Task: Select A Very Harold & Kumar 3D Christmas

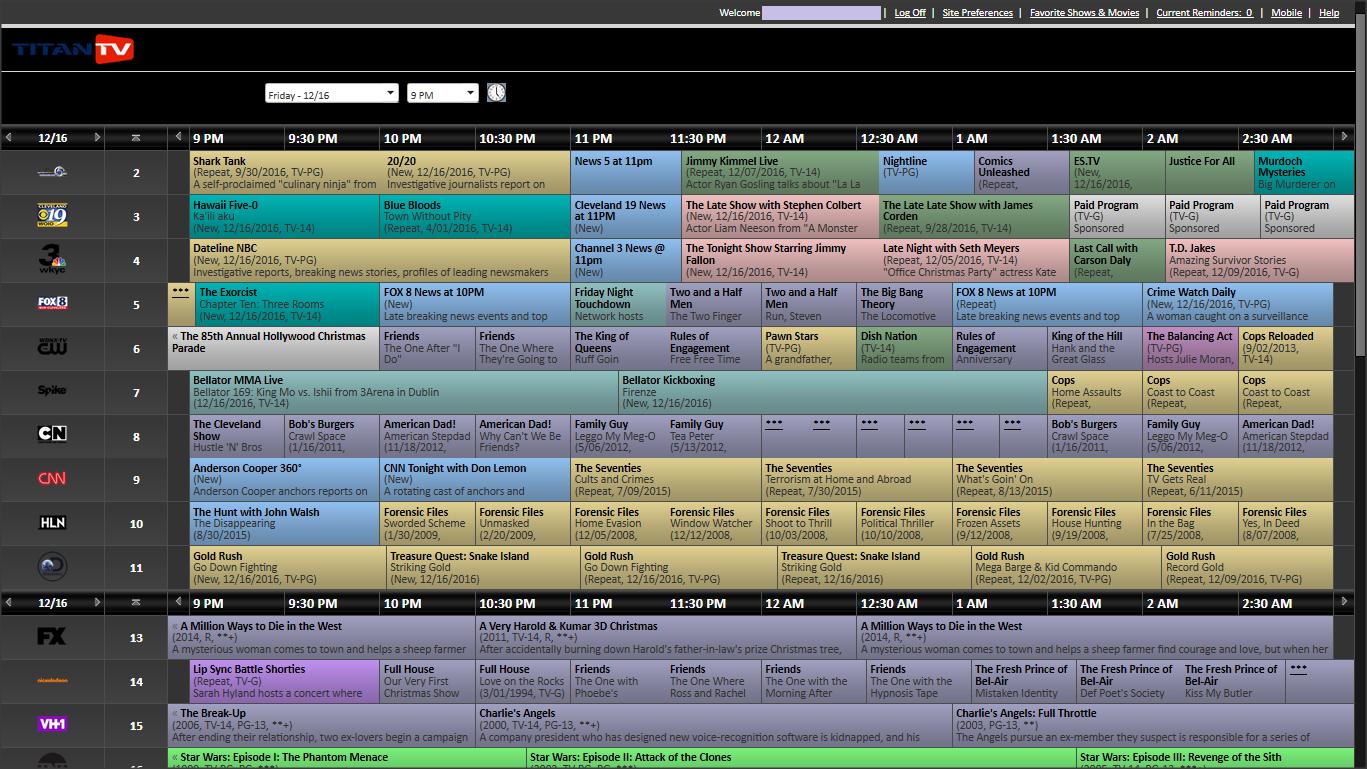Action: coord(666,638)
